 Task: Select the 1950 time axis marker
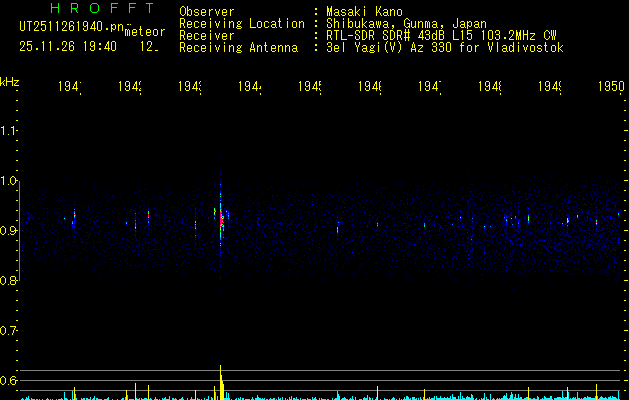click(x=611, y=88)
